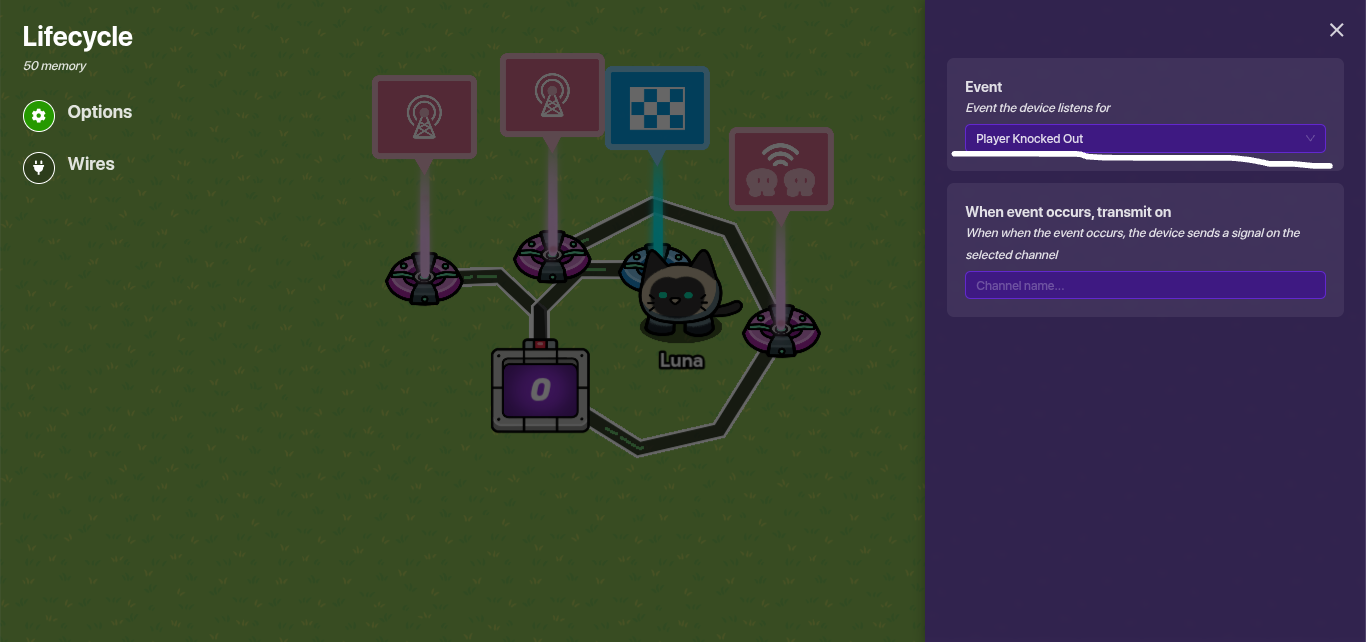Screen dimensions: 1366x642
Task: Open the Options menu item
Action: pyautogui.click(x=99, y=112)
